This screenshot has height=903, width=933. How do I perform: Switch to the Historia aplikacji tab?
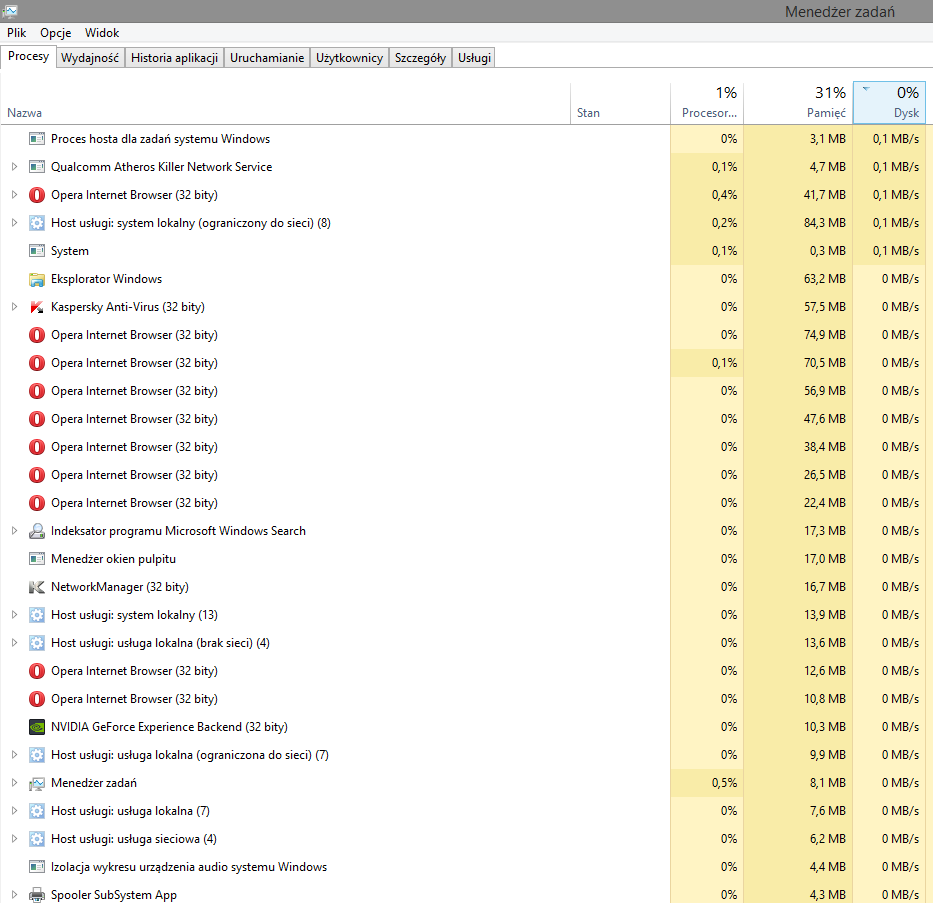[x=174, y=58]
